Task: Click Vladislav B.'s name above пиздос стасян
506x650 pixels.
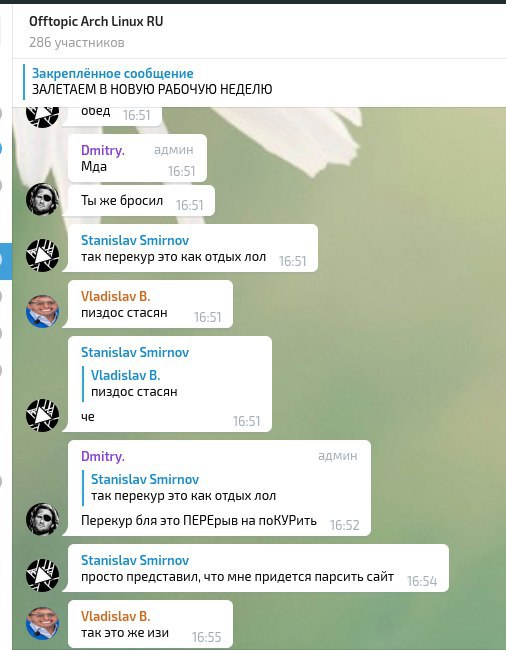Action: pyautogui.click(x=116, y=296)
